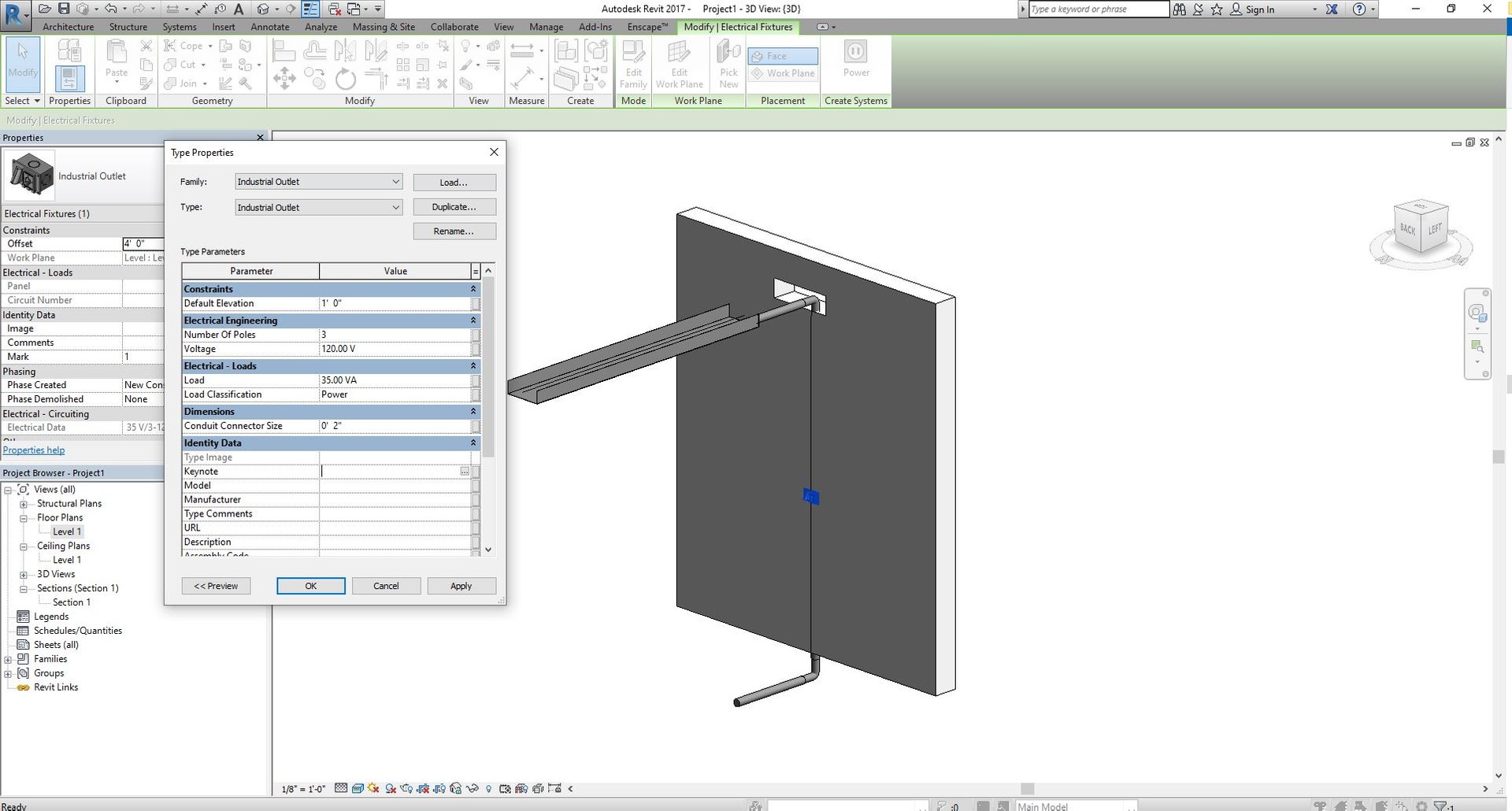Screen dimensions: 1512x811
Task: Click the Duplicate... button
Action: click(454, 207)
